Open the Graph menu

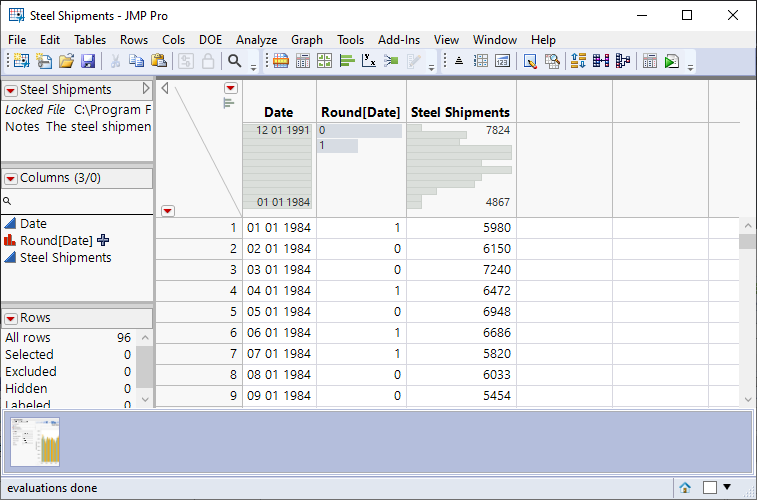[x=307, y=40]
